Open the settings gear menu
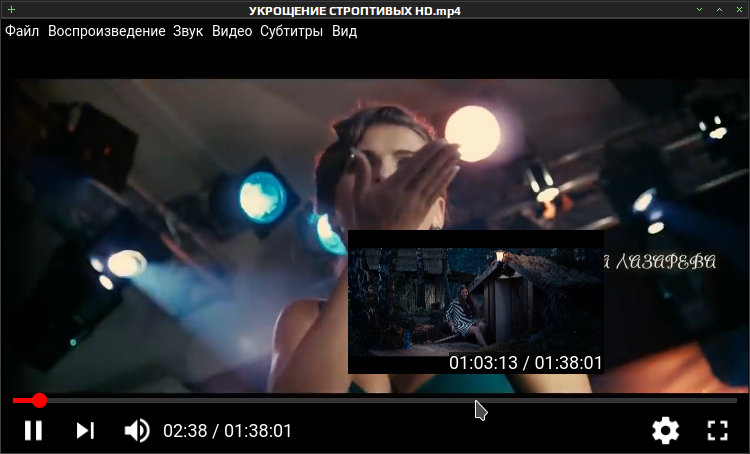This screenshot has height=454, width=750. [665, 431]
